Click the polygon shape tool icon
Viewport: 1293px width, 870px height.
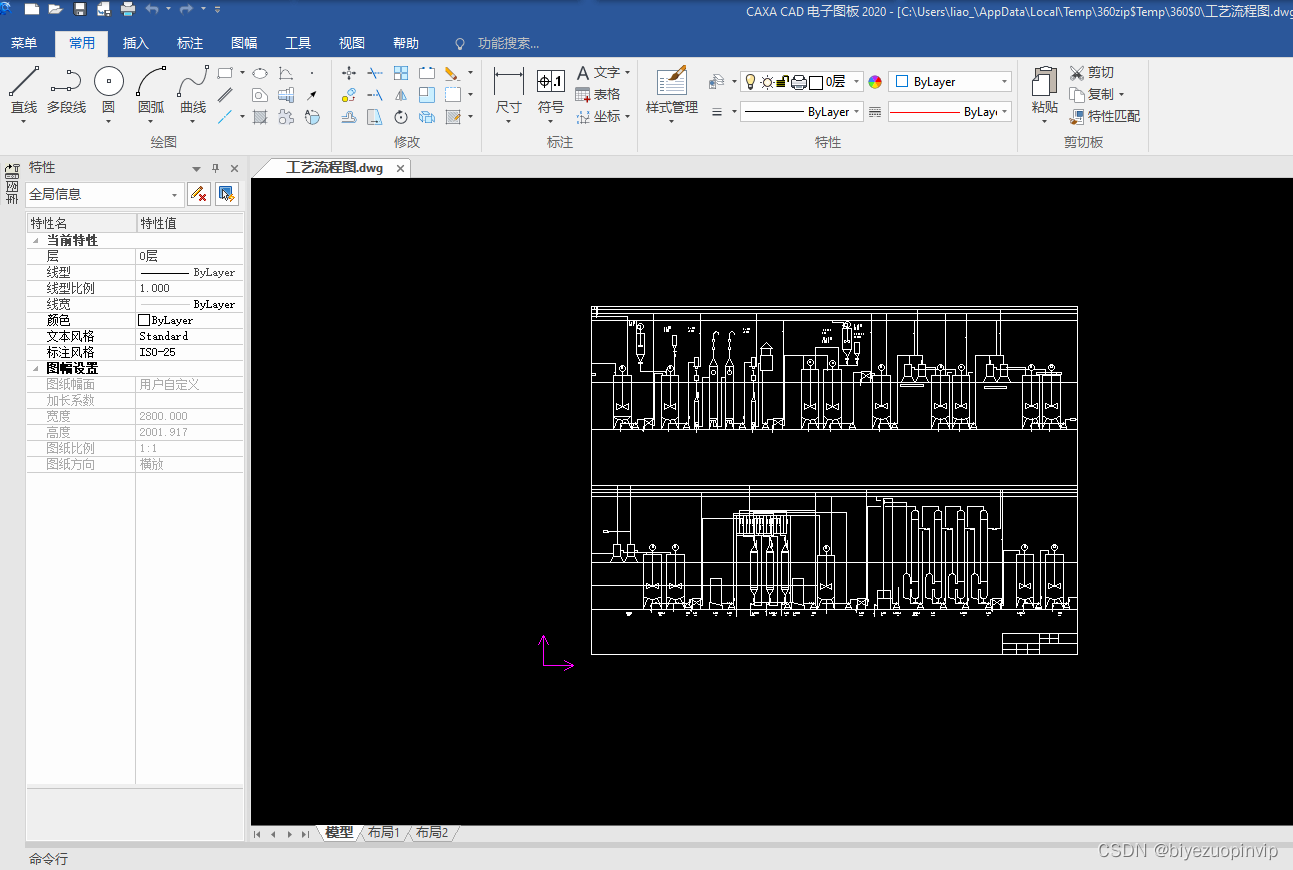click(260, 95)
